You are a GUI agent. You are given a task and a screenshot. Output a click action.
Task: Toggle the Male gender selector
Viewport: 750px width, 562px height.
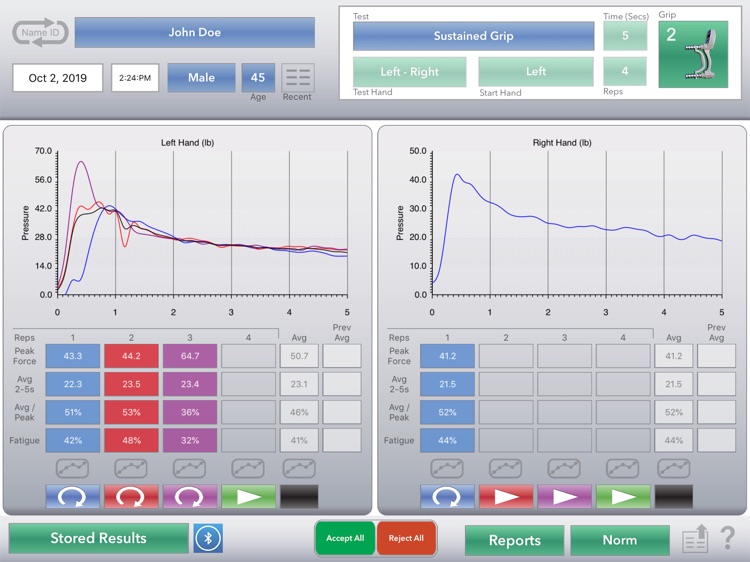pyautogui.click(x=201, y=77)
